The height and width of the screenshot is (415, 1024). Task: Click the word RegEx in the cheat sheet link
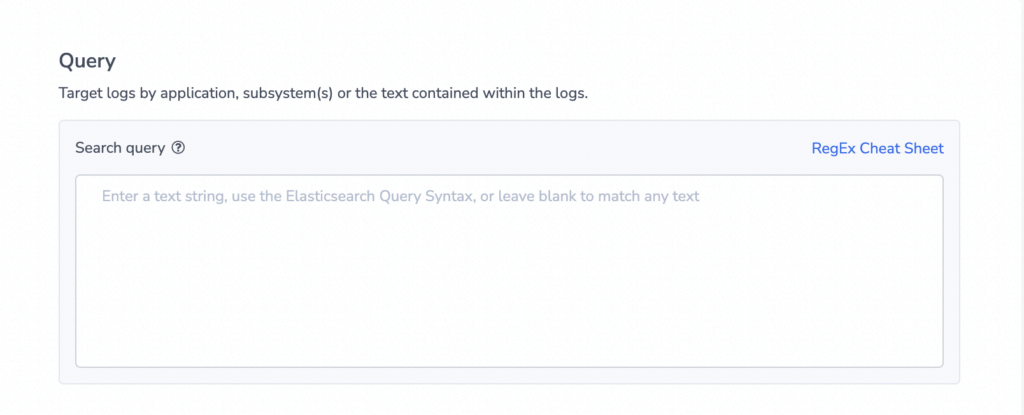pyautogui.click(x=833, y=148)
